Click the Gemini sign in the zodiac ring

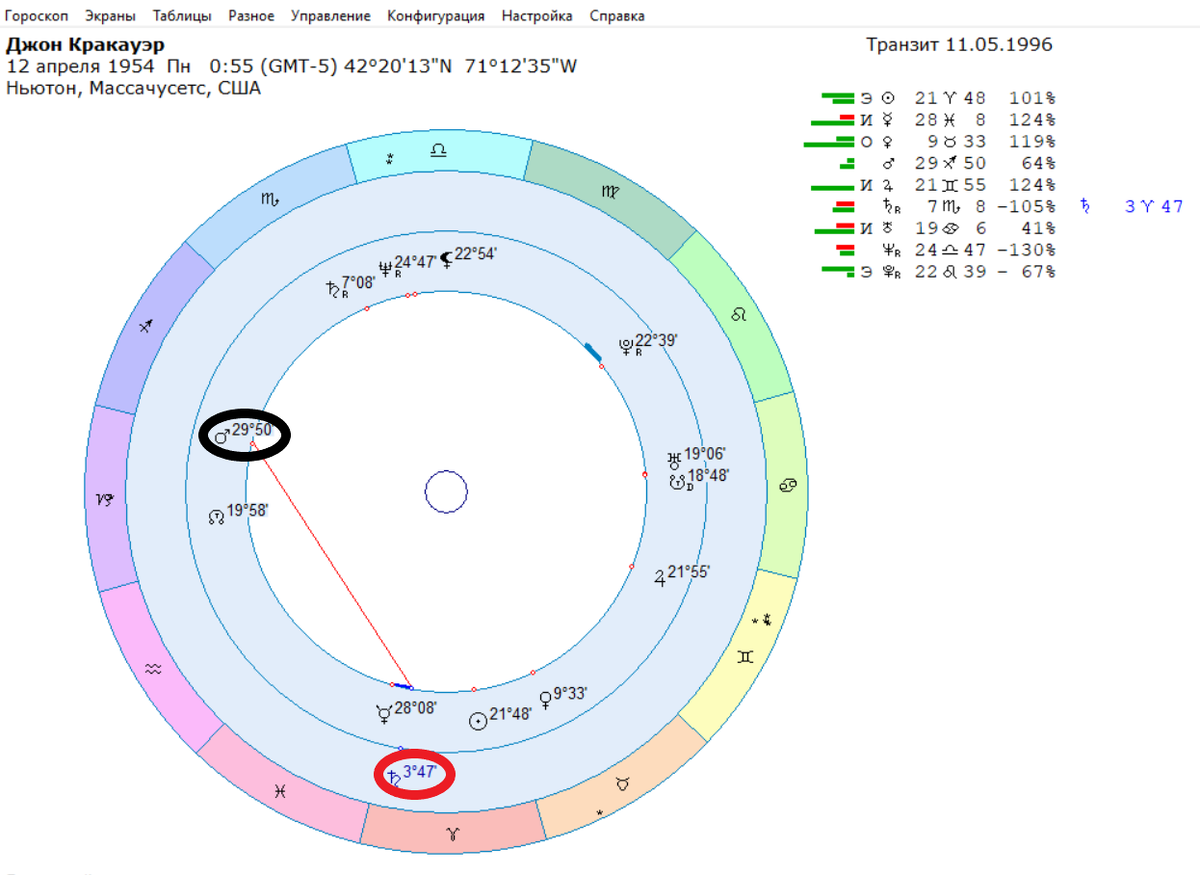pyautogui.click(x=746, y=656)
